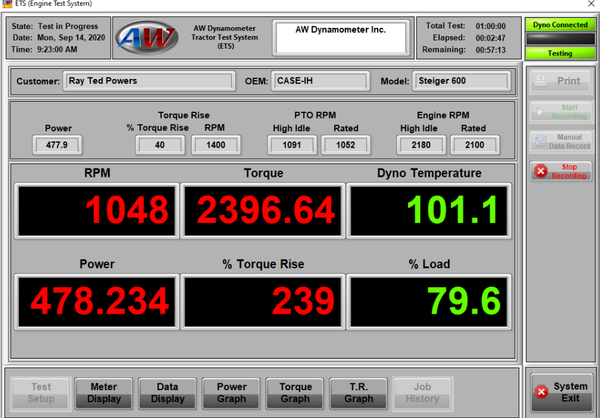Click the System Exit red X icon
Image resolution: width=600 pixels, height=418 pixels.
[x=541, y=392]
